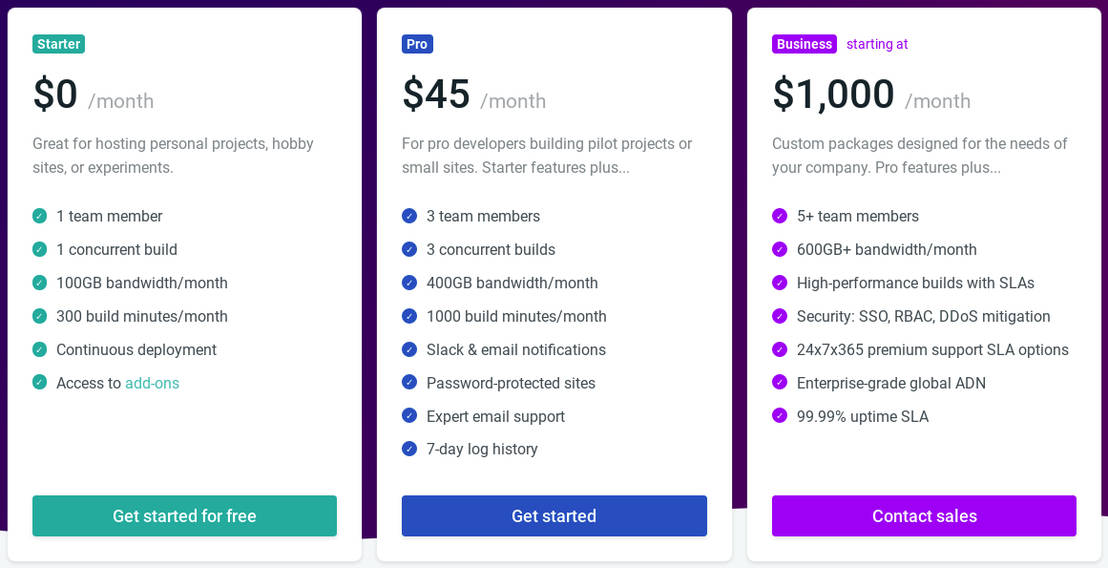The height and width of the screenshot is (568, 1108).
Task: Open the 'add-ons' link
Action: [x=152, y=383]
